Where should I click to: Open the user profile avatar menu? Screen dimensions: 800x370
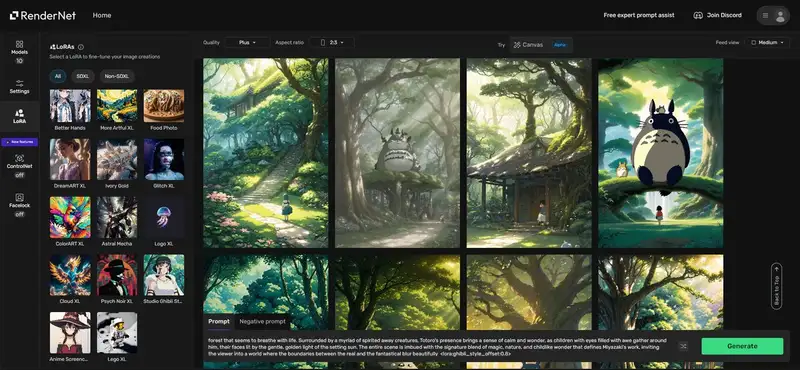click(x=780, y=15)
